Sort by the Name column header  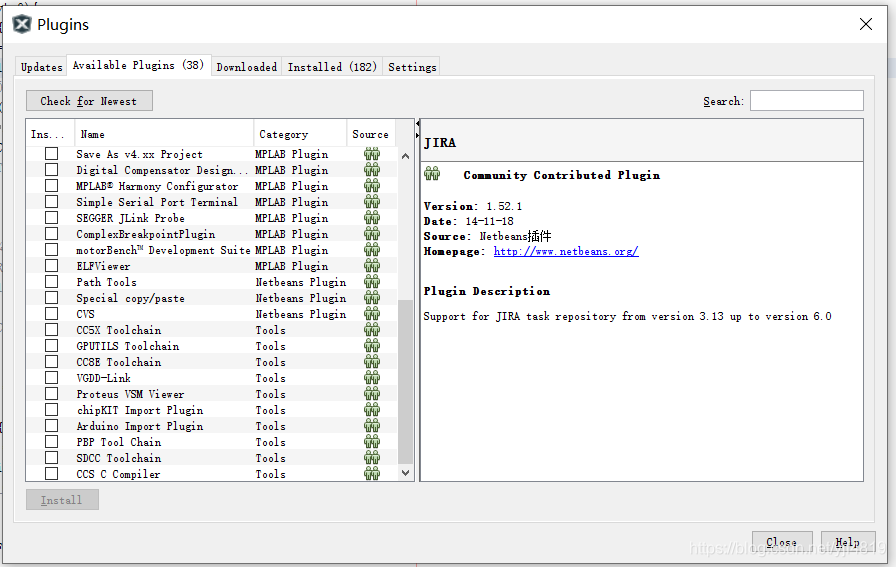164,134
